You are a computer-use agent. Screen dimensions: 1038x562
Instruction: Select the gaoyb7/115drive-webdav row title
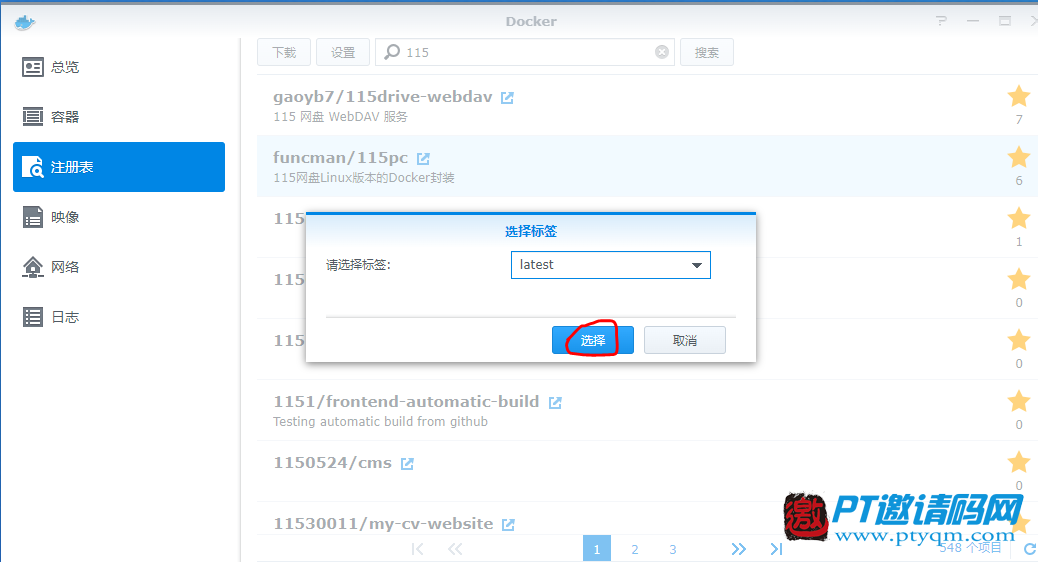(x=383, y=97)
